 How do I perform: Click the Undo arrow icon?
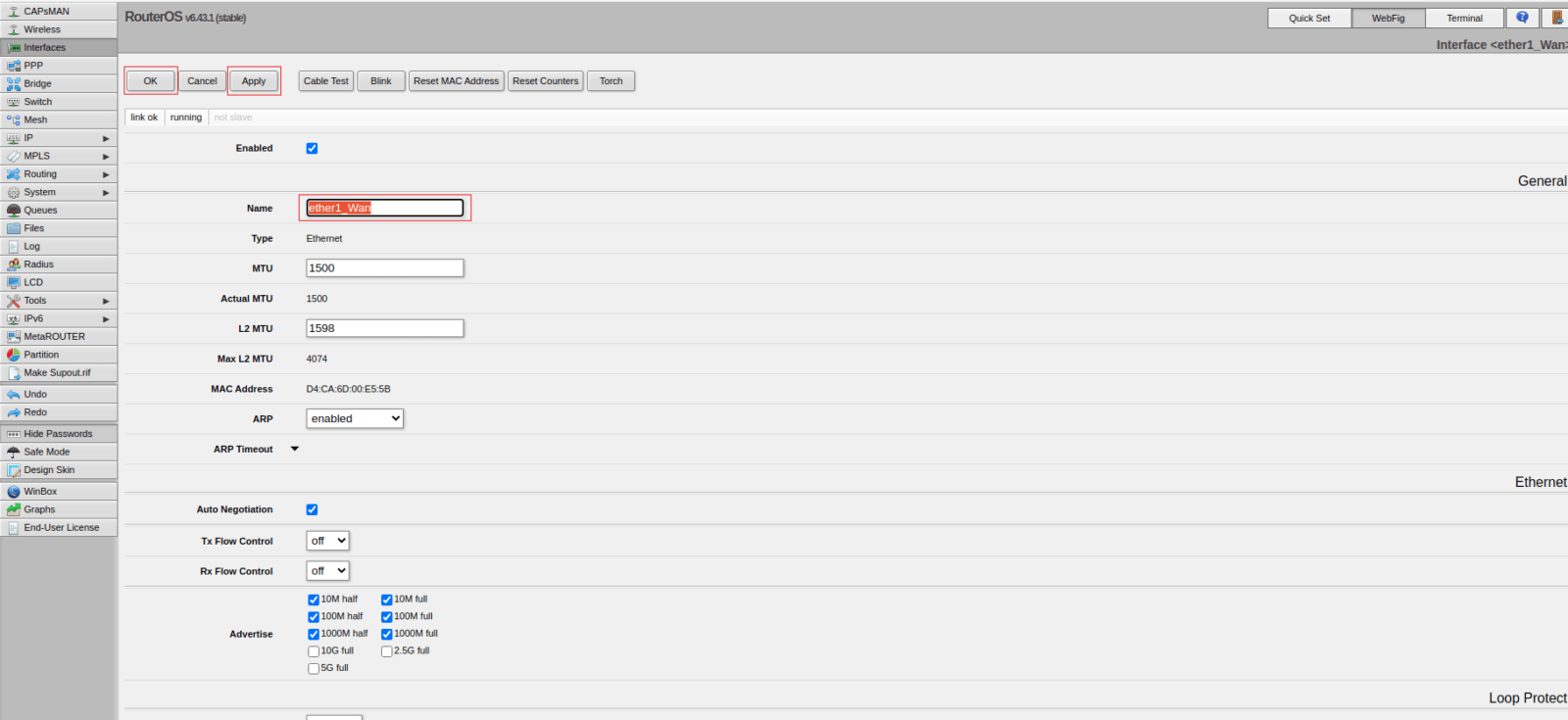(14, 395)
